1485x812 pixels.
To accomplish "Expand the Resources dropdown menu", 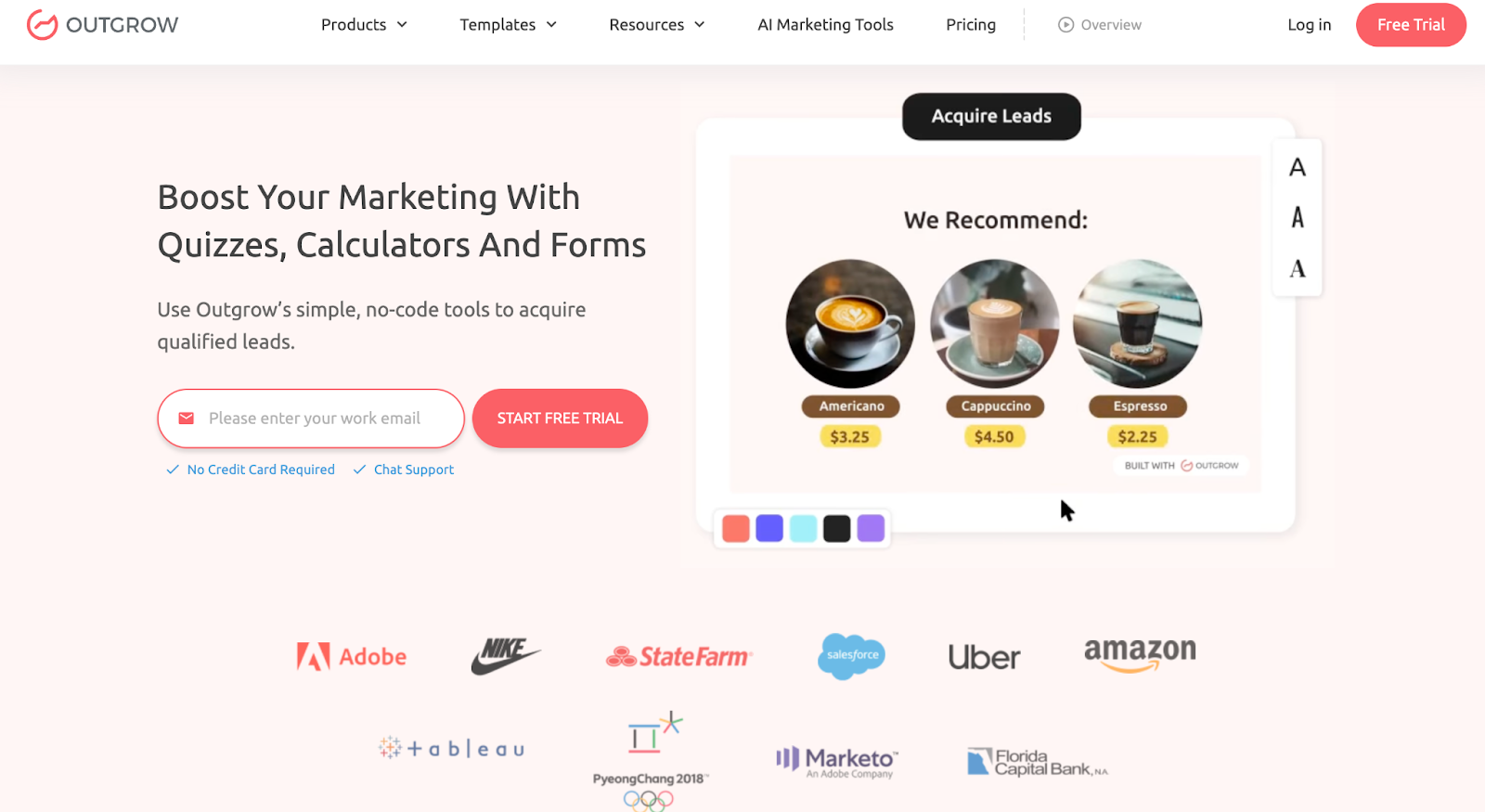I will (x=657, y=25).
